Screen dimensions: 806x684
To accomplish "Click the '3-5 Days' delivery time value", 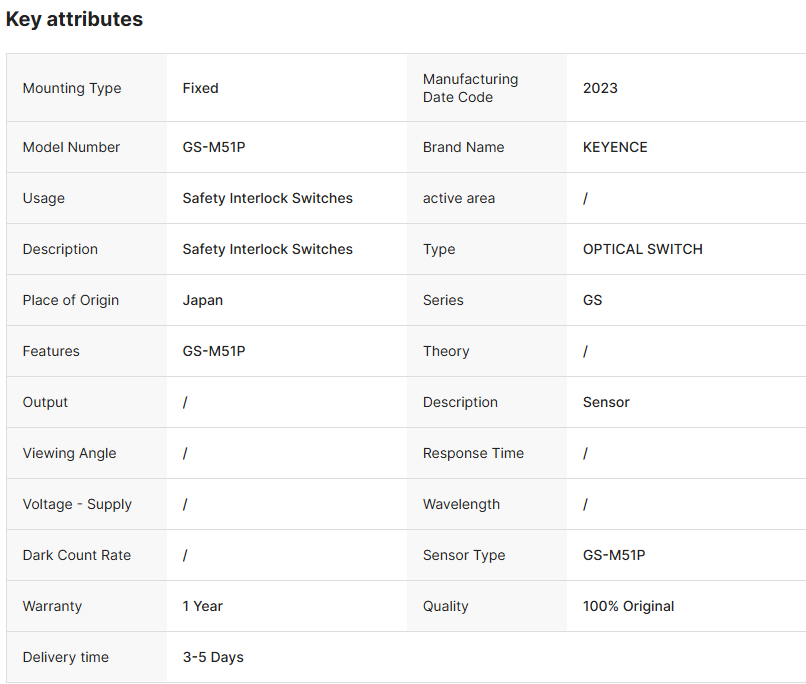I will coord(213,657).
